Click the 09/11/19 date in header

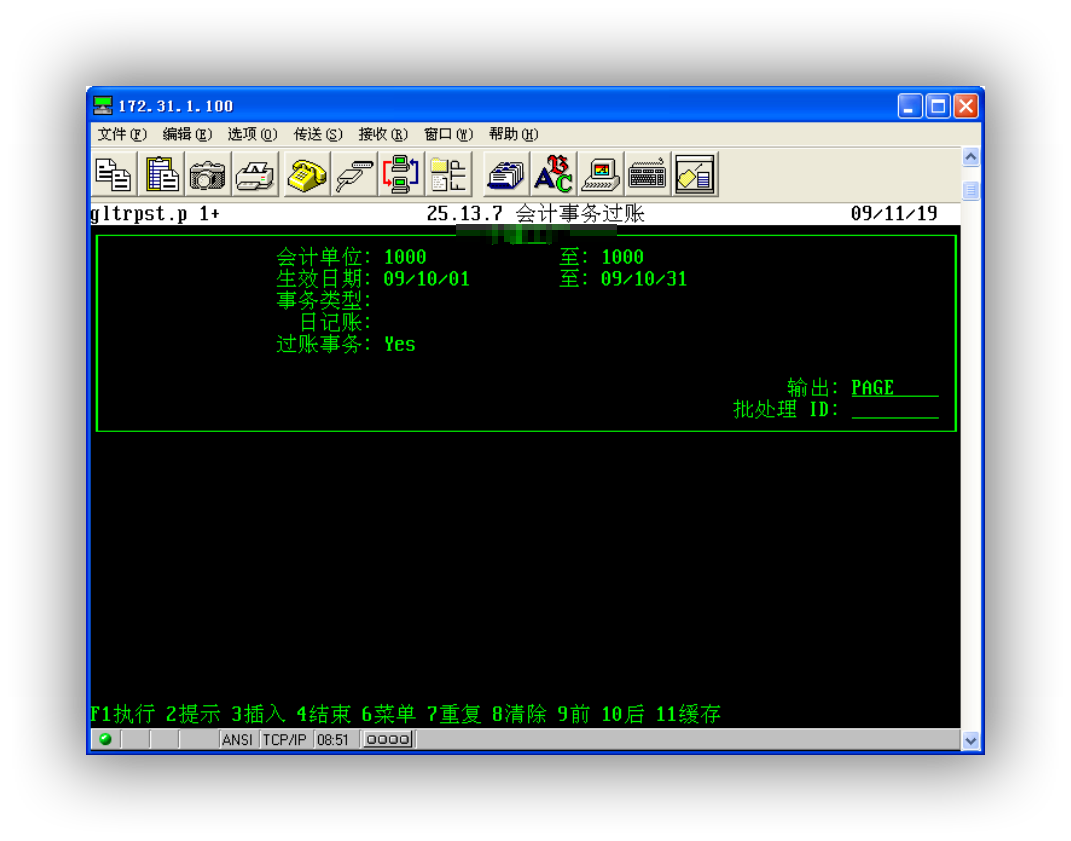(894, 214)
